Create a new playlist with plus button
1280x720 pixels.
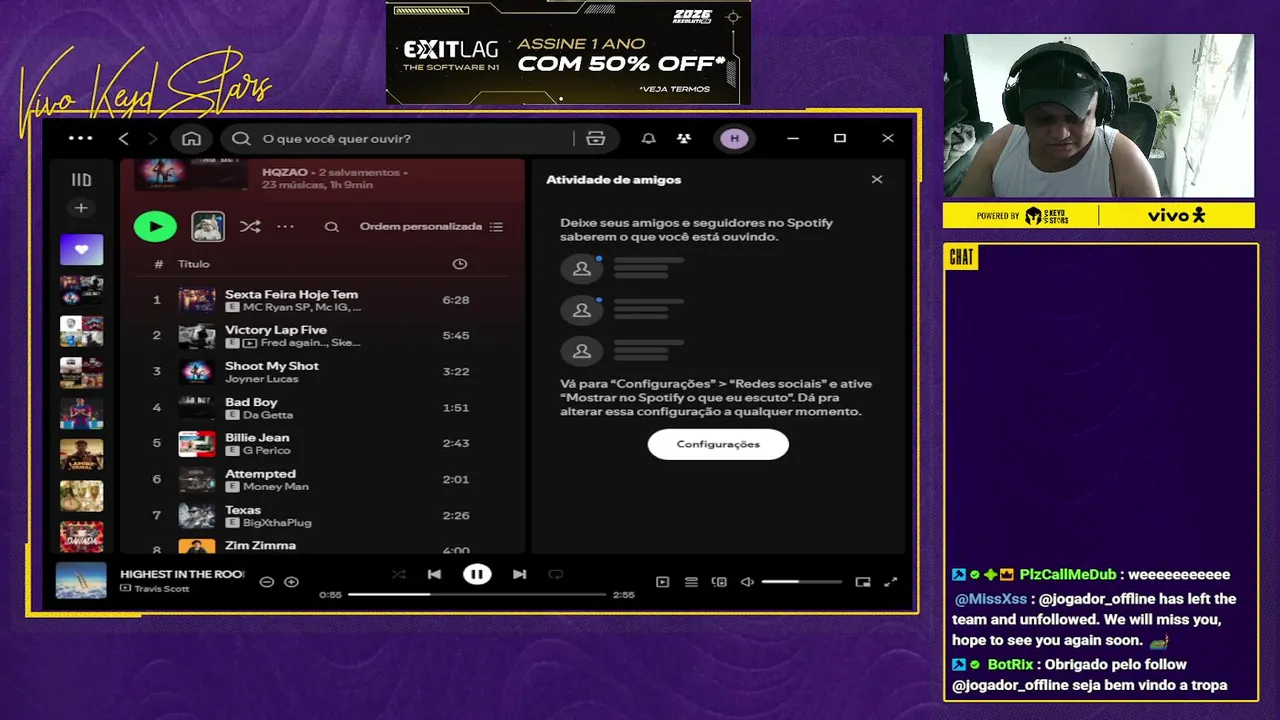[81, 208]
